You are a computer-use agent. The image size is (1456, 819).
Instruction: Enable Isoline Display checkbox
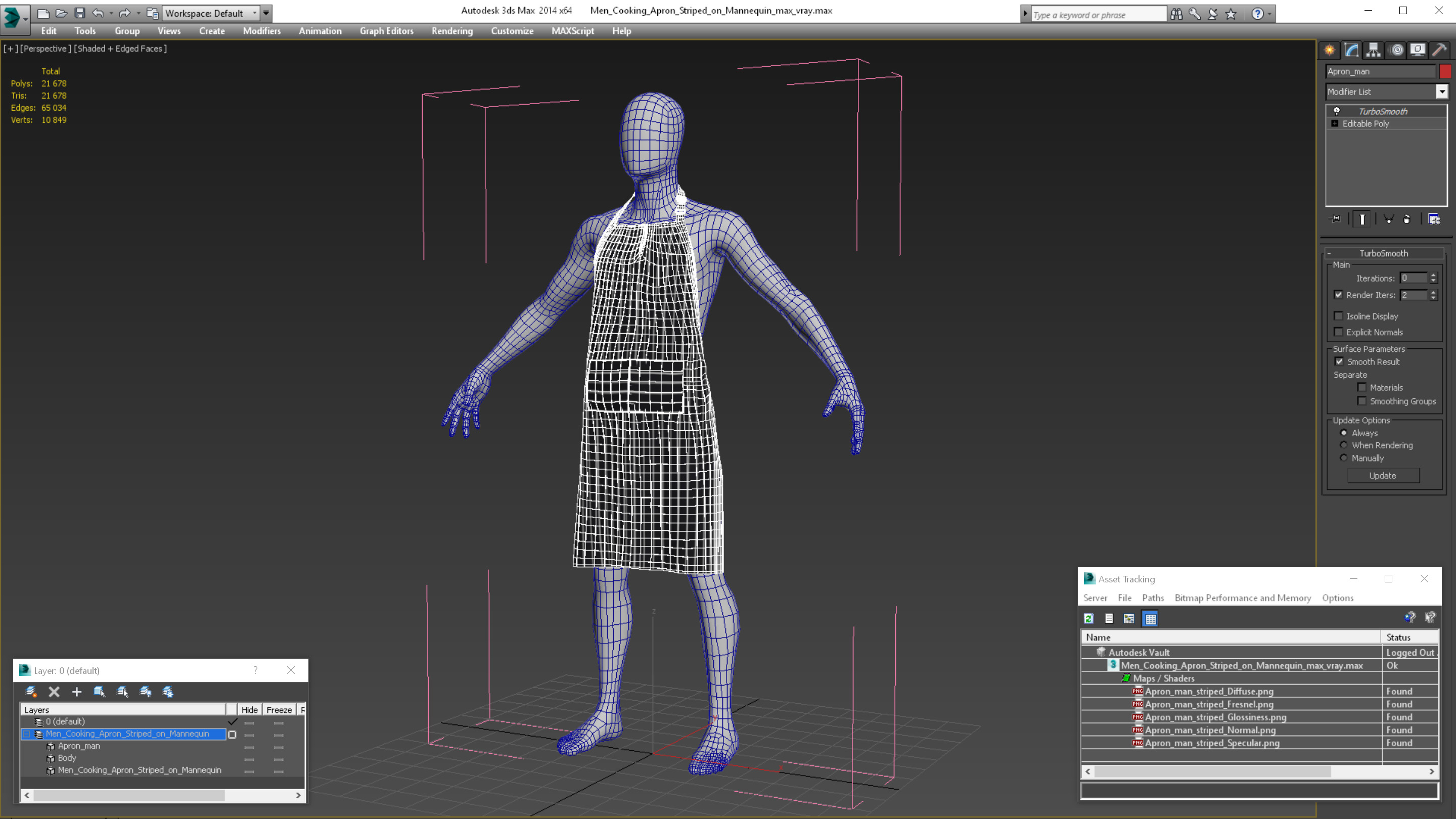[1338, 316]
